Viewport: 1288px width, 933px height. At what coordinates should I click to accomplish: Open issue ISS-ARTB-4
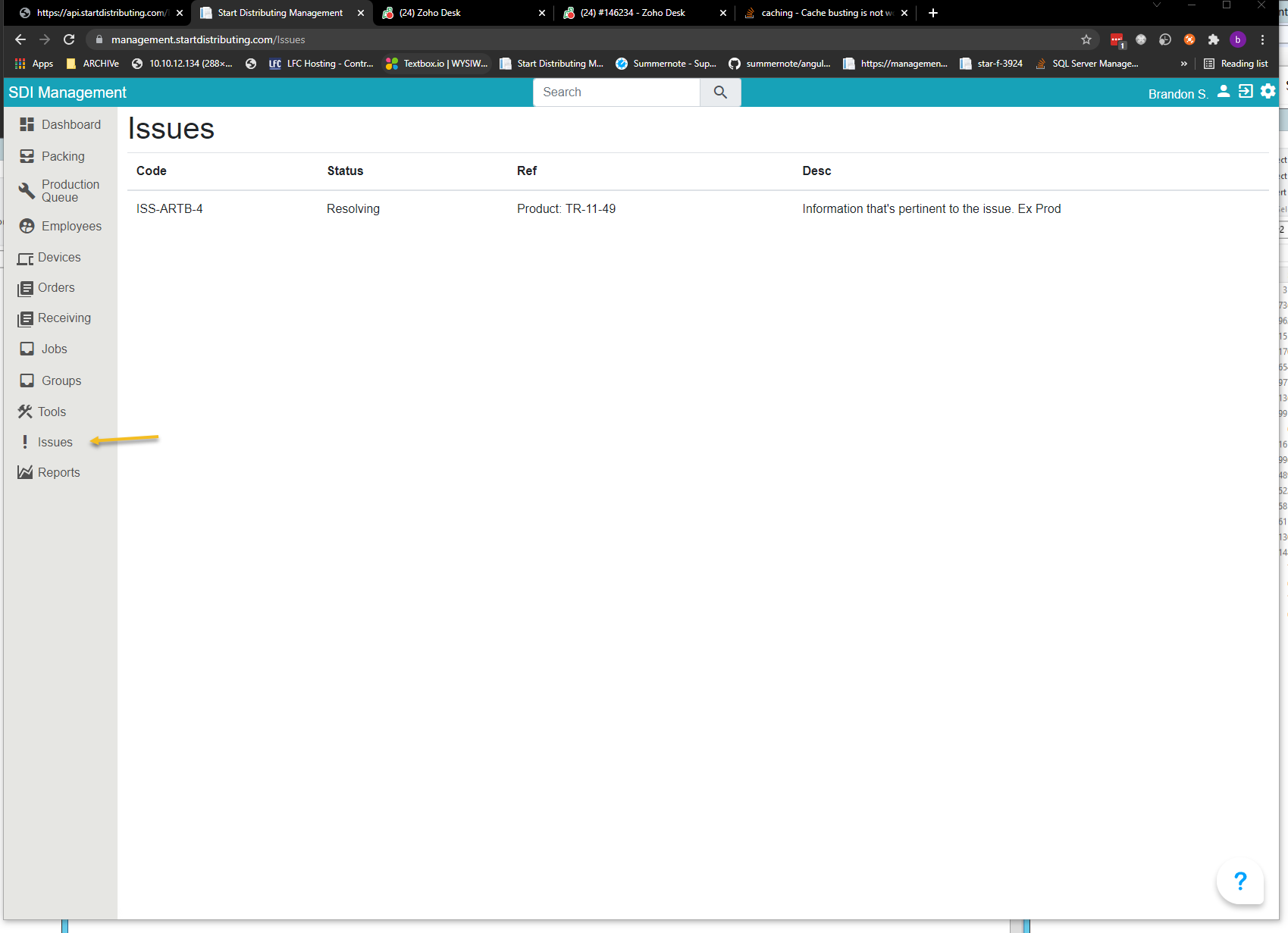[x=170, y=209]
